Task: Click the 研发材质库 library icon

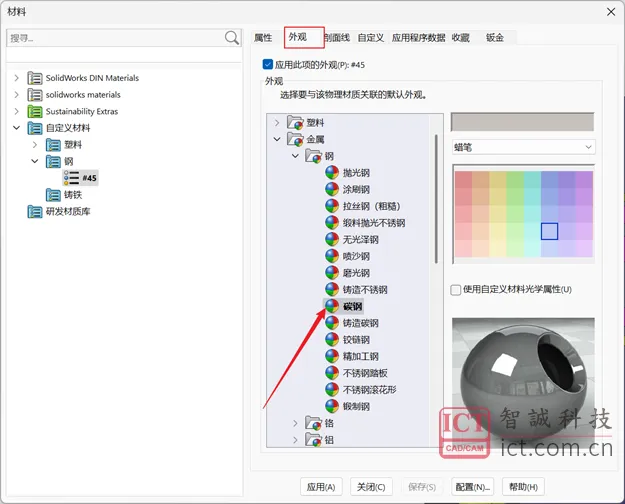Action: tap(35, 212)
